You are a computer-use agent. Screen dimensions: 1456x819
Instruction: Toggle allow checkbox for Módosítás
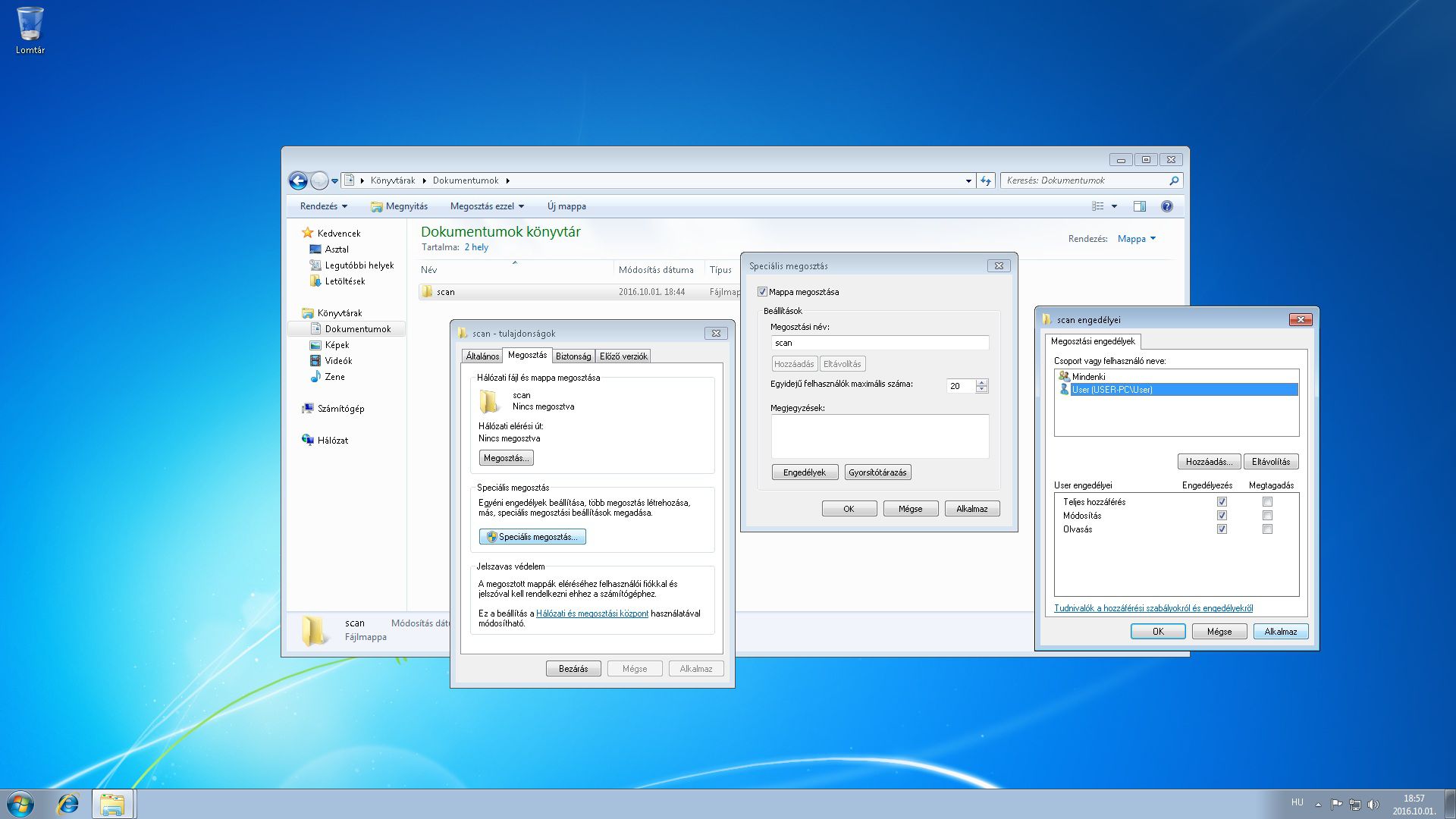pyautogui.click(x=1222, y=516)
